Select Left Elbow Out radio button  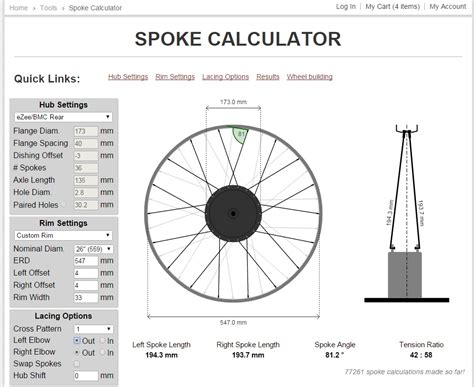tap(77, 341)
